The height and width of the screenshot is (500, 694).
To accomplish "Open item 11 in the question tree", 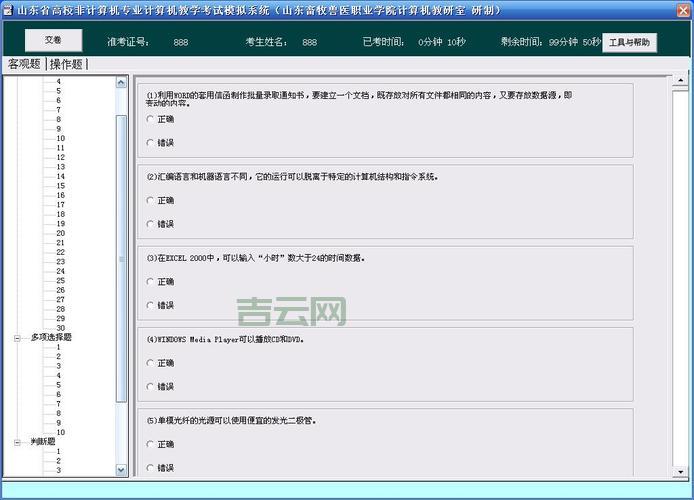I will click(60, 148).
